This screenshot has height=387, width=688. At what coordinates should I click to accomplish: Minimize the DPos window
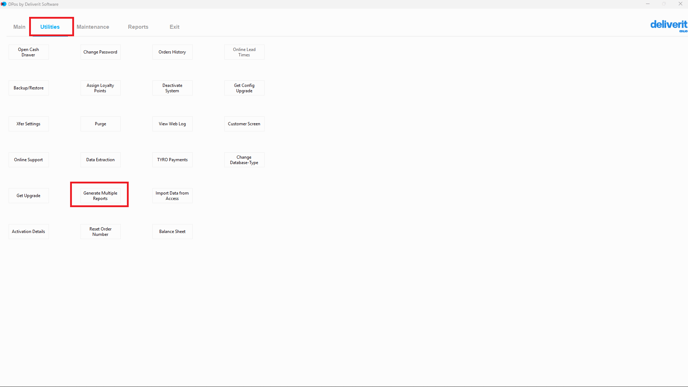tap(648, 4)
